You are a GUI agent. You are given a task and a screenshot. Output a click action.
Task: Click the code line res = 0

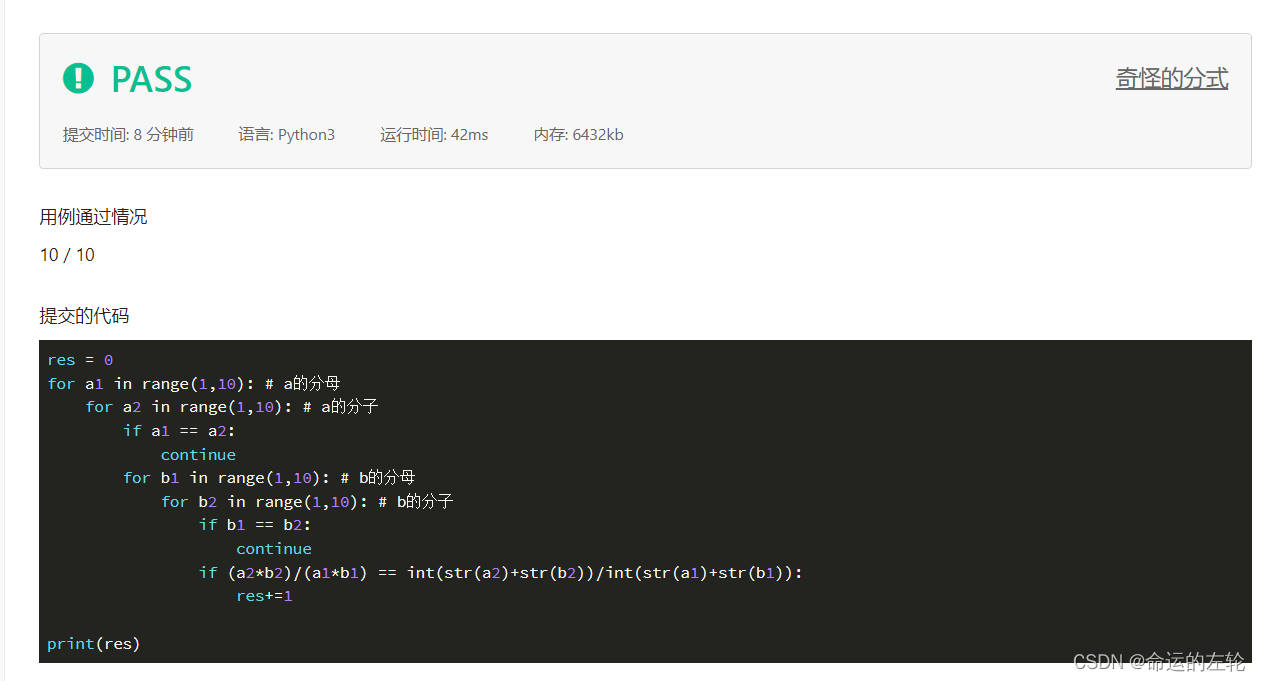coord(80,360)
